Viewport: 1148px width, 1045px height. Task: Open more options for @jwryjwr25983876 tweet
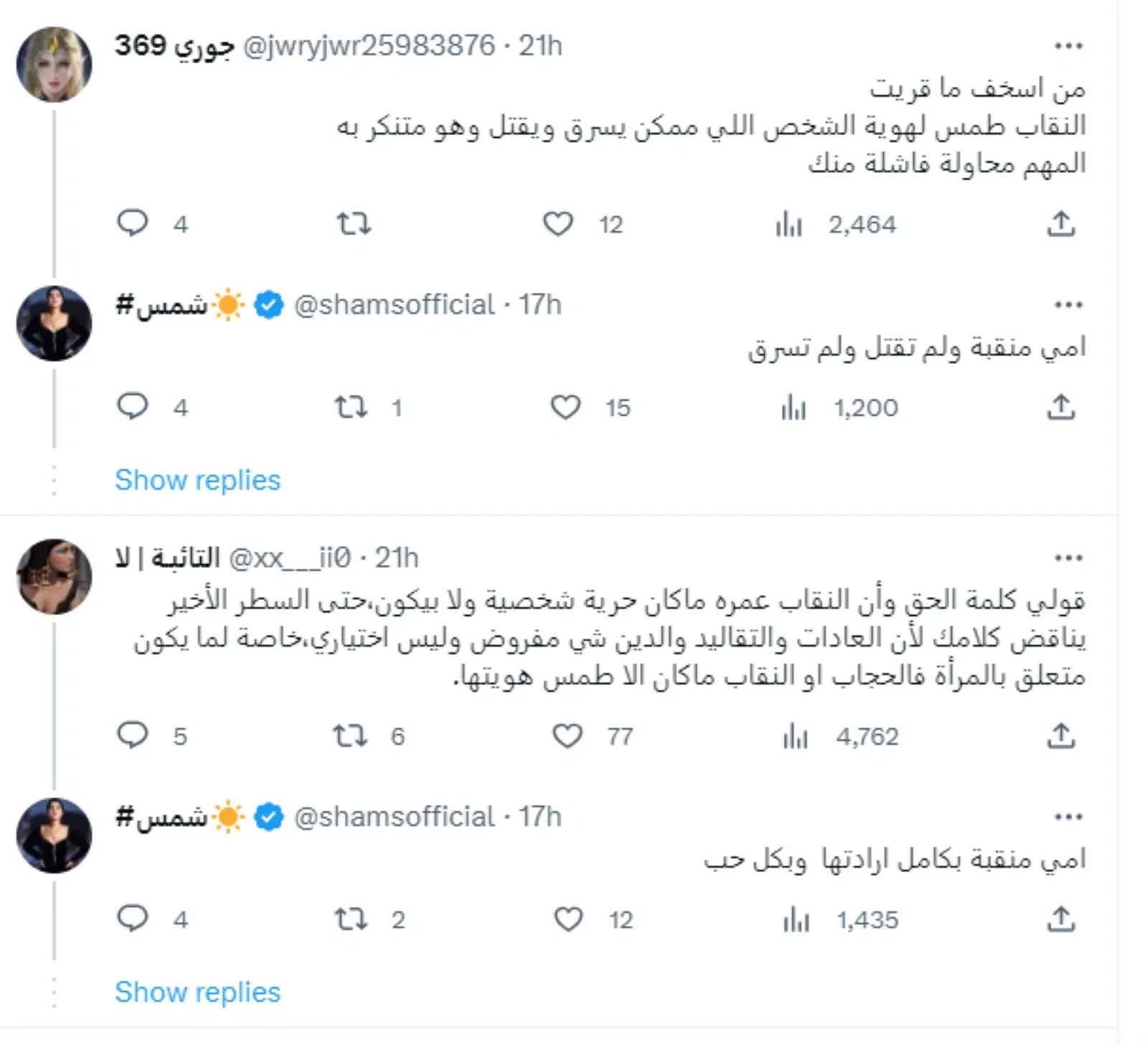click(1068, 46)
